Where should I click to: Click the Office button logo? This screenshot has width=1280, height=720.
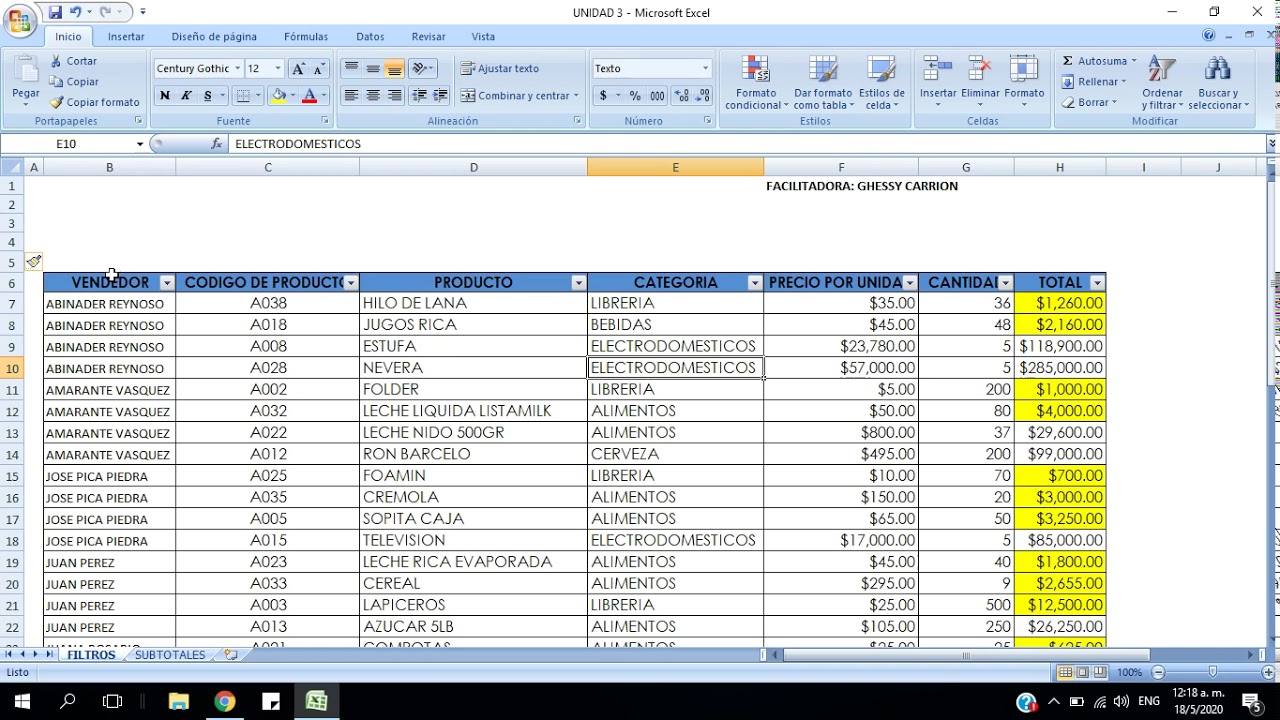tap(19, 21)
